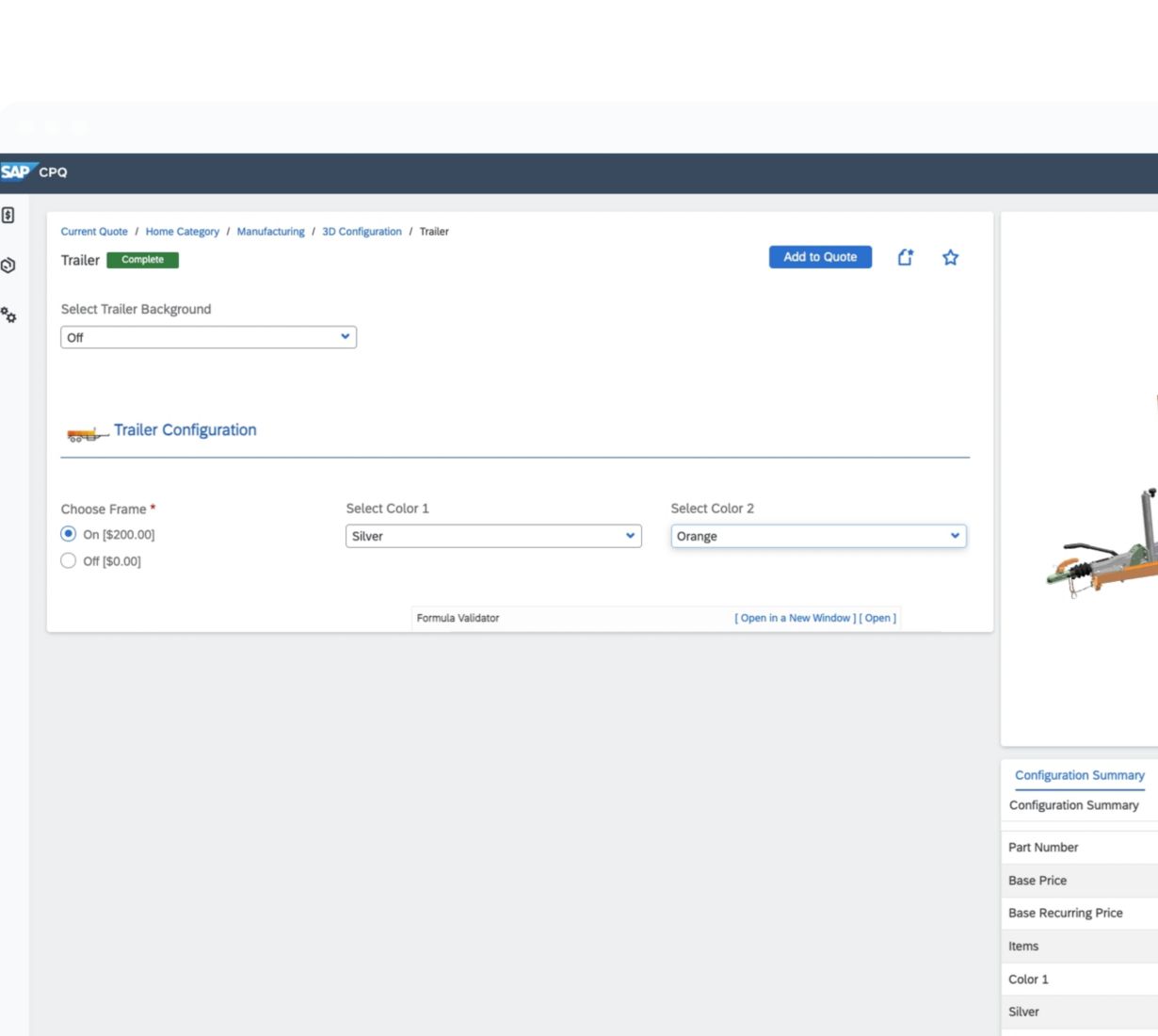Open the Select Color 2 dropdown showing Orange
Image resolution: width=1158 pixels, height=1036 pixels.
(818, 536)
